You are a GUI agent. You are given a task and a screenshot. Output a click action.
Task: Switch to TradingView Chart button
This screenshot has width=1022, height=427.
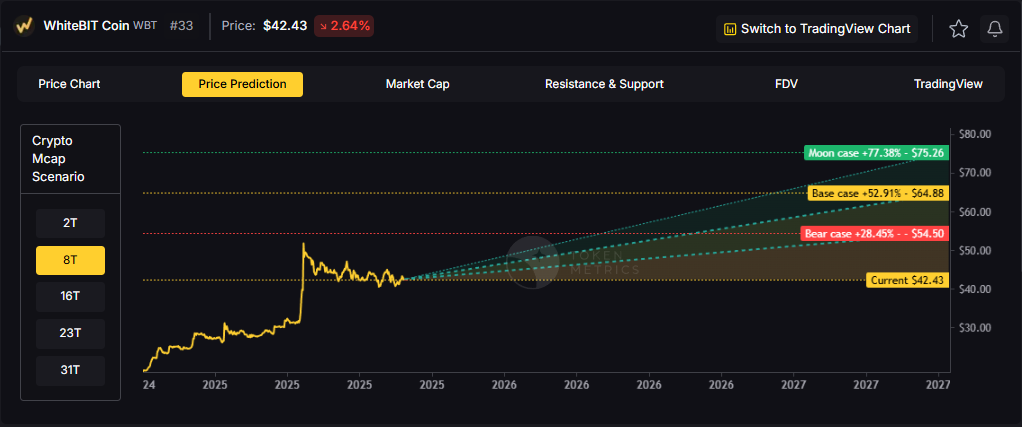pos(817,29)
